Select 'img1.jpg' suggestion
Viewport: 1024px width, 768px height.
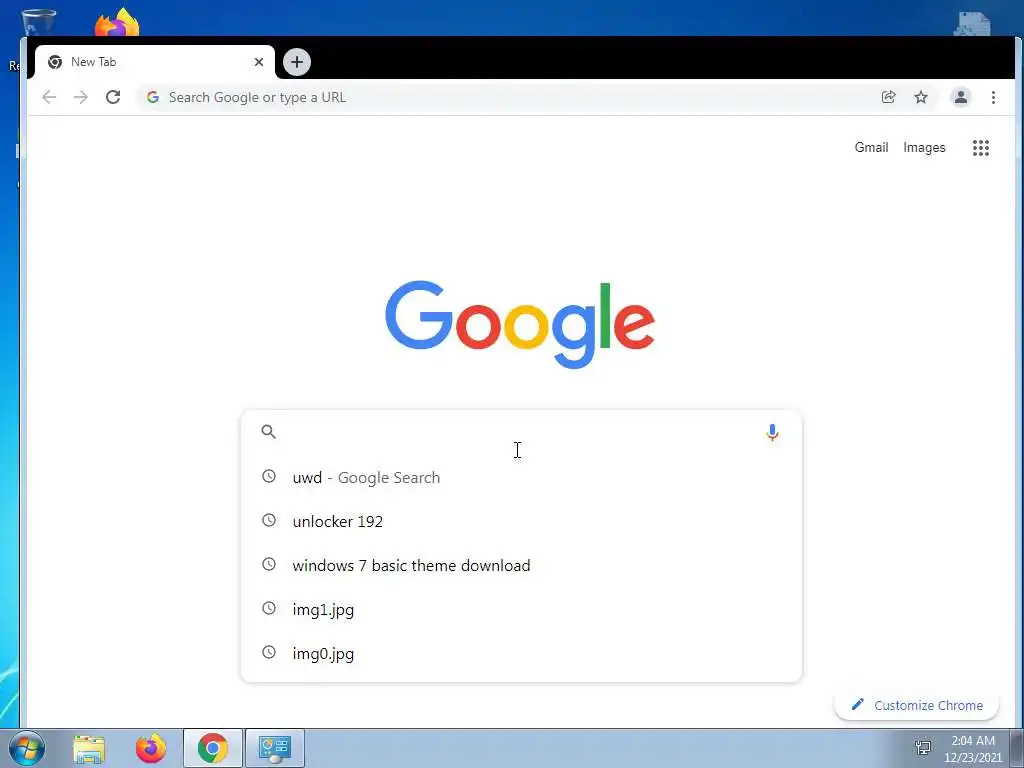(521, 609)
